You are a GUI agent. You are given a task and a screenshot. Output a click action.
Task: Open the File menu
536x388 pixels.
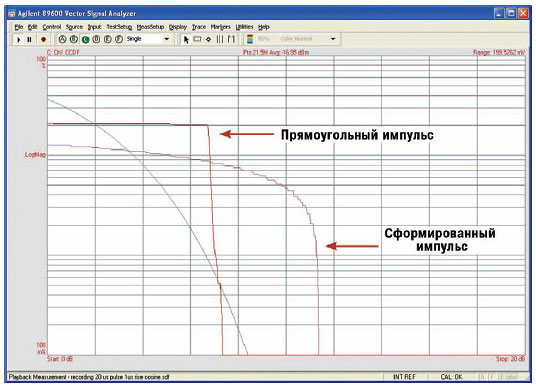[19, 27]
